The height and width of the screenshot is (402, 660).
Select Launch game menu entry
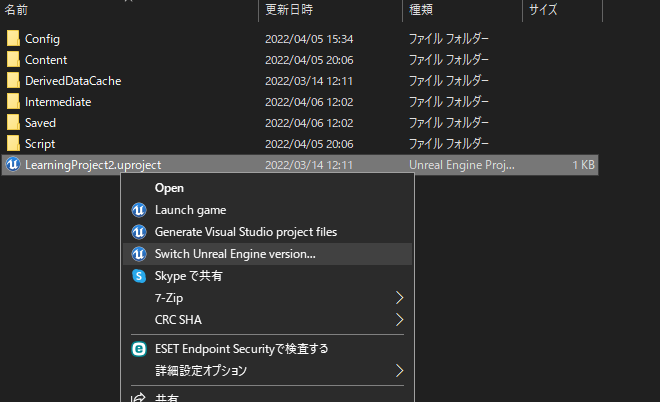267,210
